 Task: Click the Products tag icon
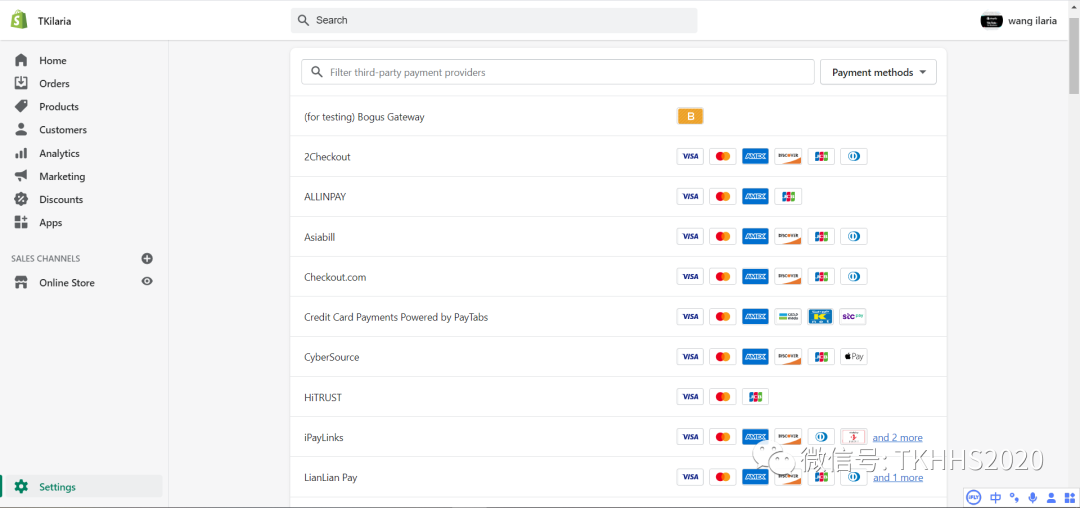pos(21,106)
